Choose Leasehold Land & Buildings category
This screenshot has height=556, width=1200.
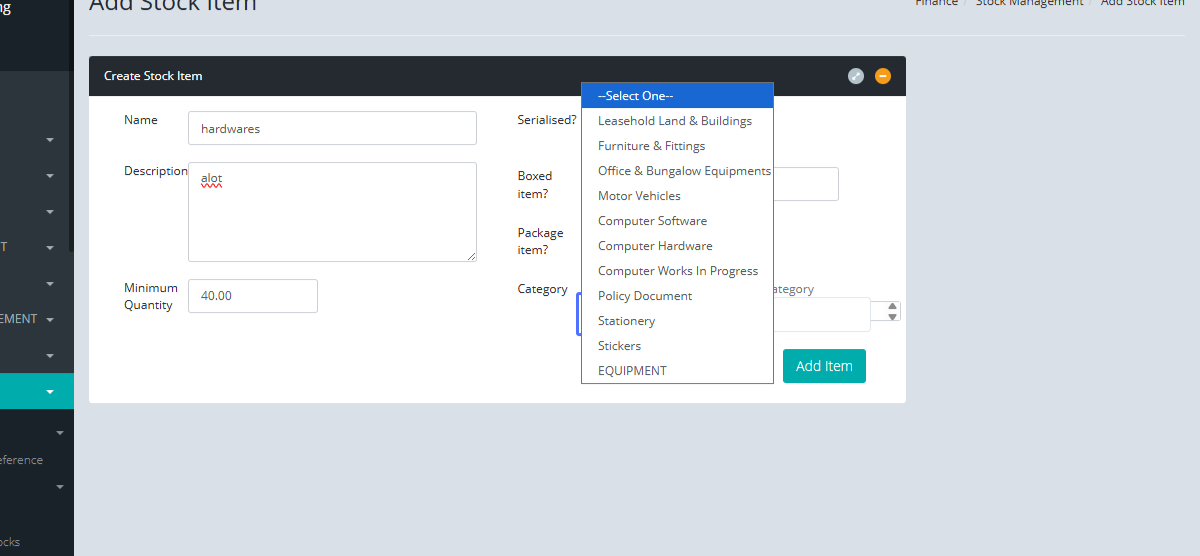(677, 121)
